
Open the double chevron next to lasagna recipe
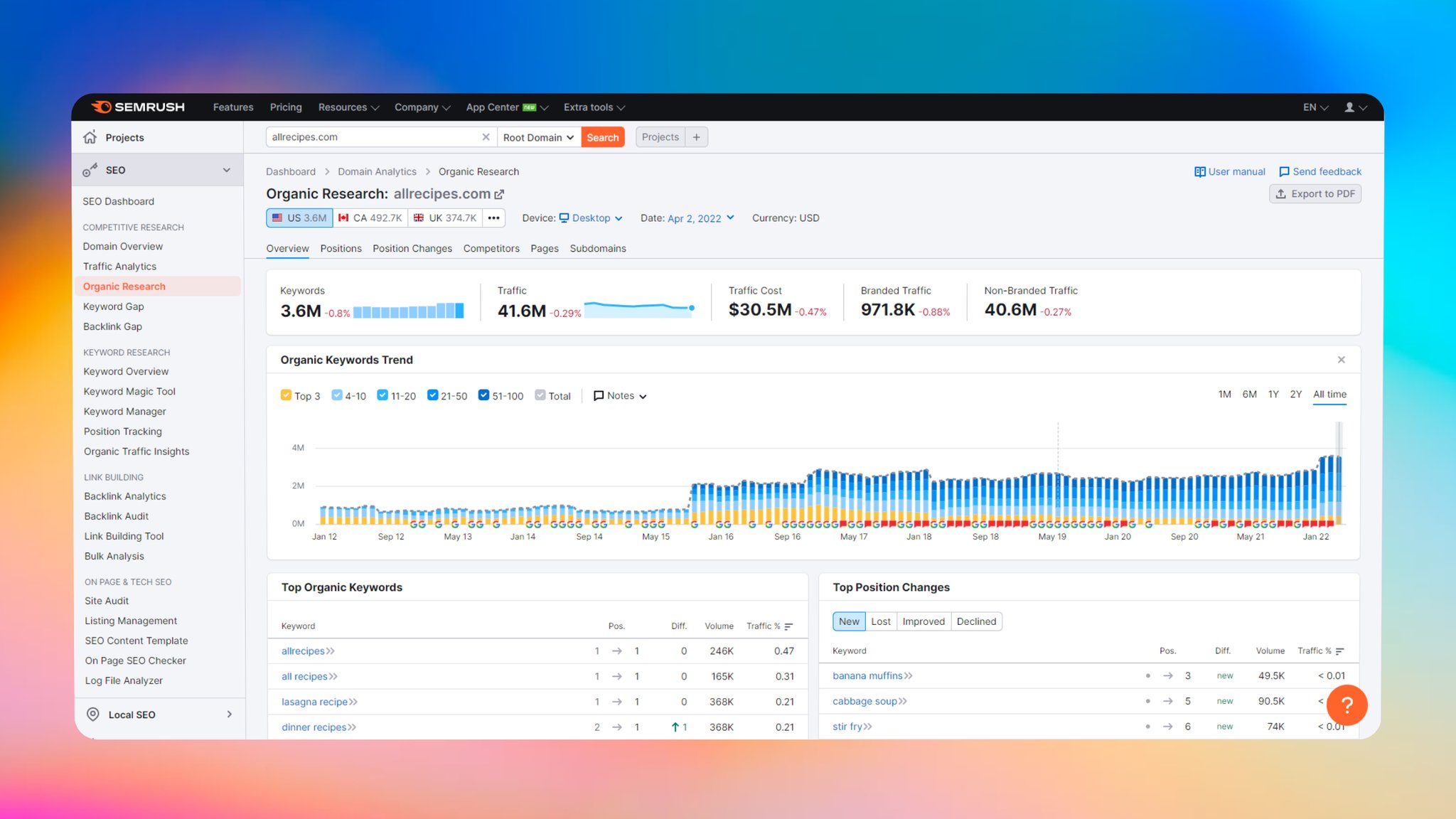pyautogui.click(x=353, y=702)
